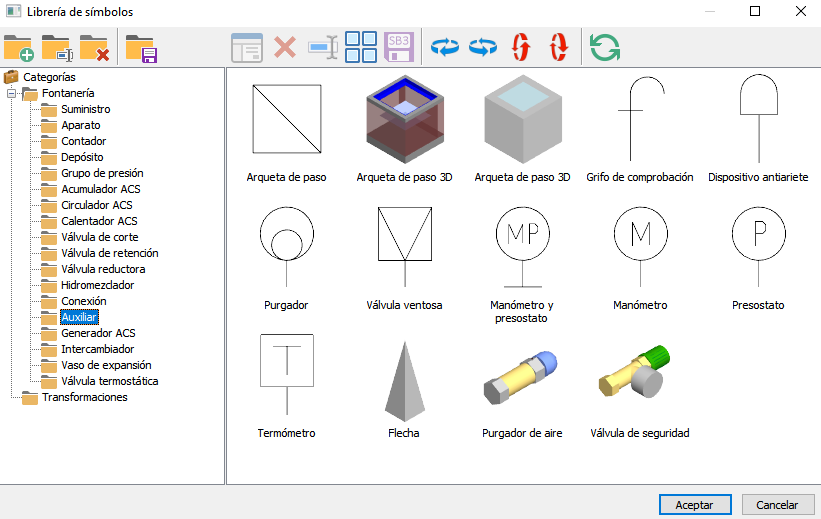Image resolution: width=821 pixels, height=519 pixels.
Task: Select the Categorías root item
Action: [x=49, y=78]
